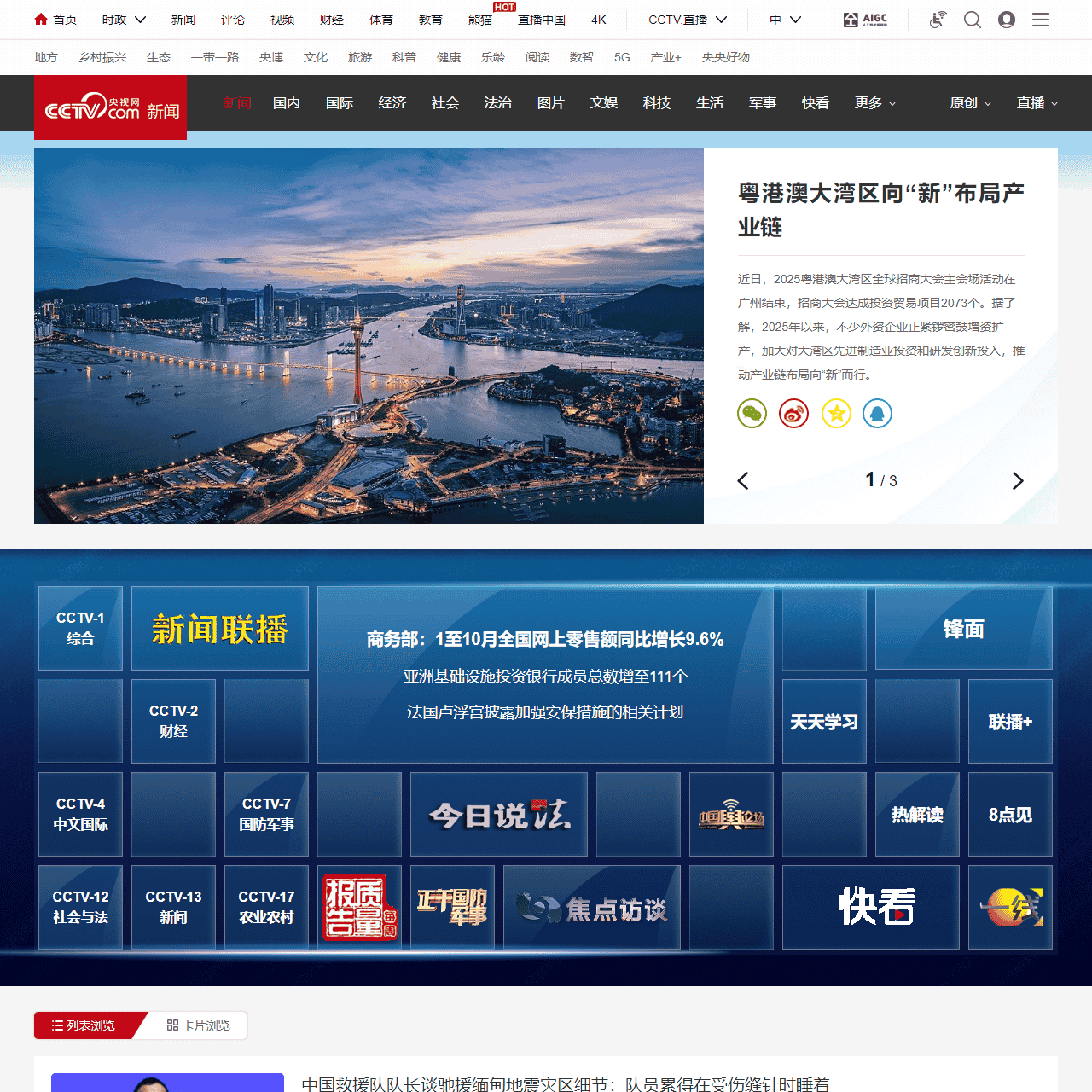Share the article via QQ
This screenshot has width=1092, height=1092.
877,413
